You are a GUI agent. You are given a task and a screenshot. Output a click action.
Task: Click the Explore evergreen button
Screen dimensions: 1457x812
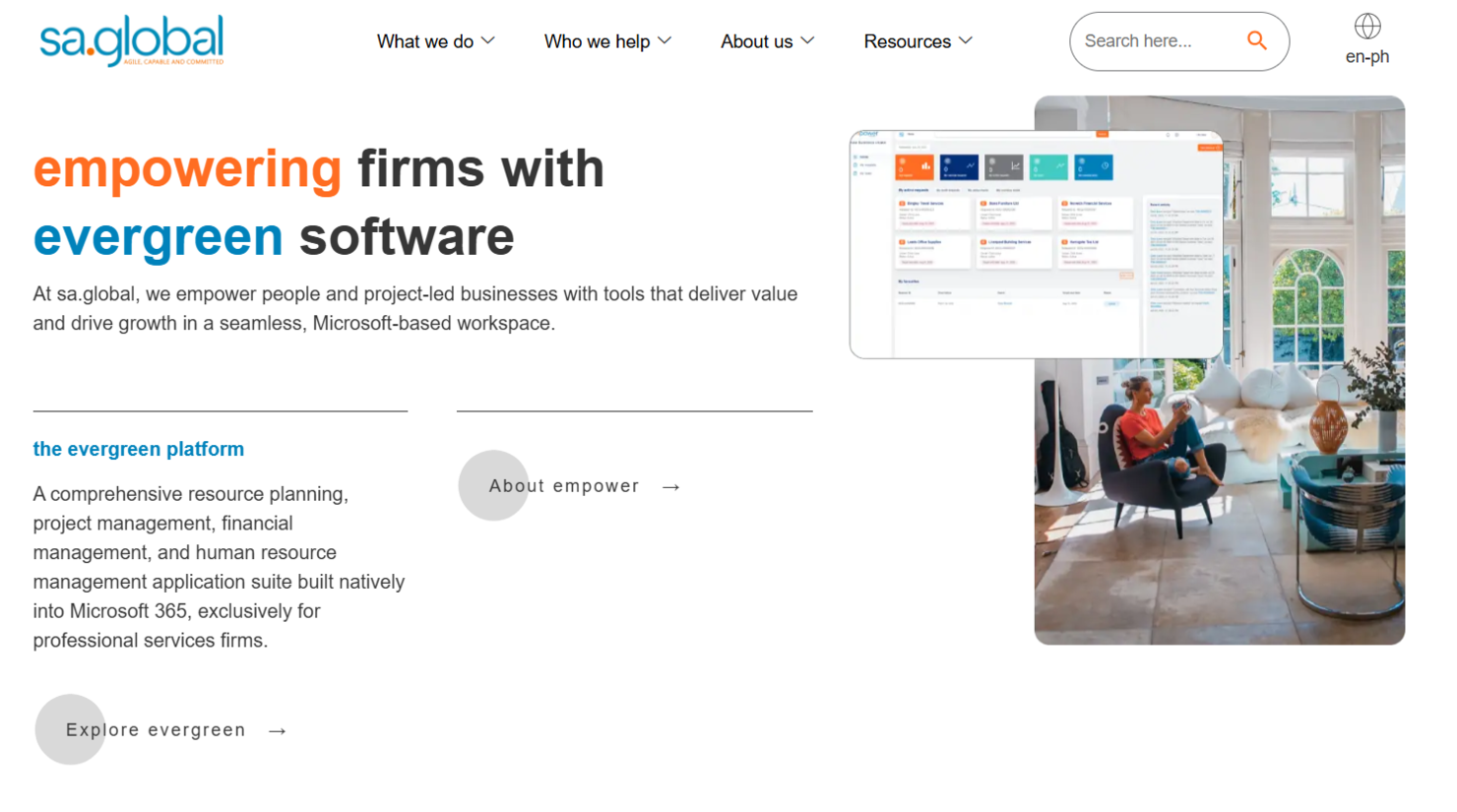tap(155, 730)
